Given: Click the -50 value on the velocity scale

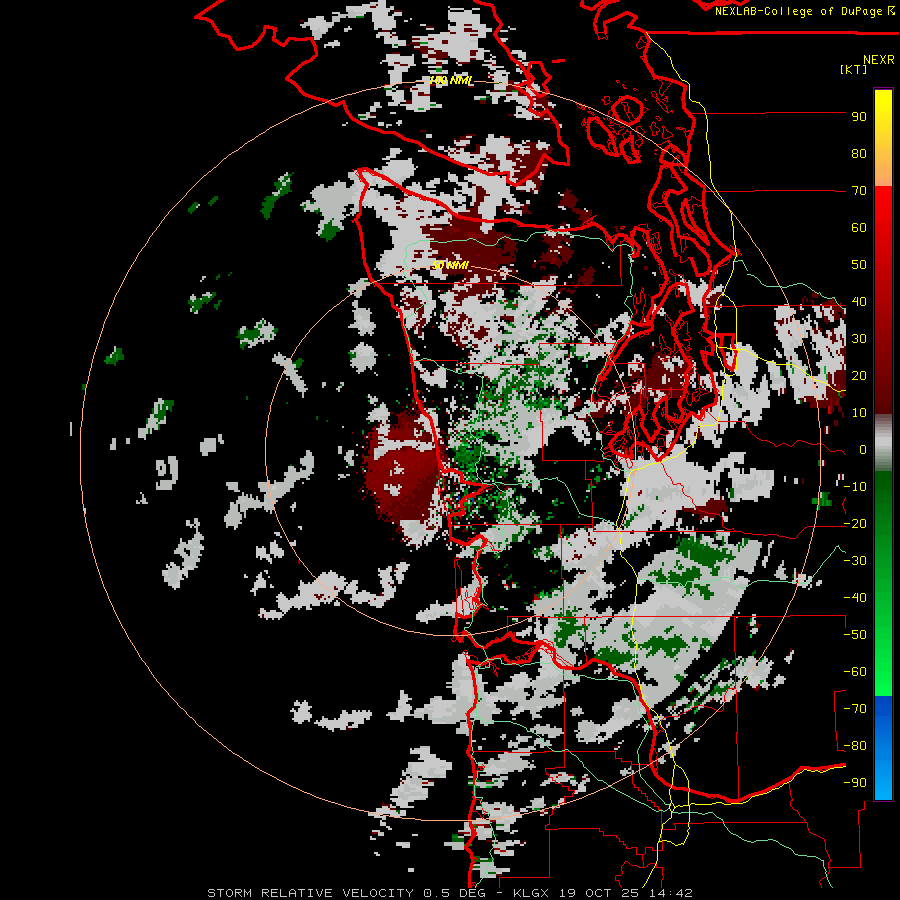Looking at the screenshot, I should click(855, 635).
